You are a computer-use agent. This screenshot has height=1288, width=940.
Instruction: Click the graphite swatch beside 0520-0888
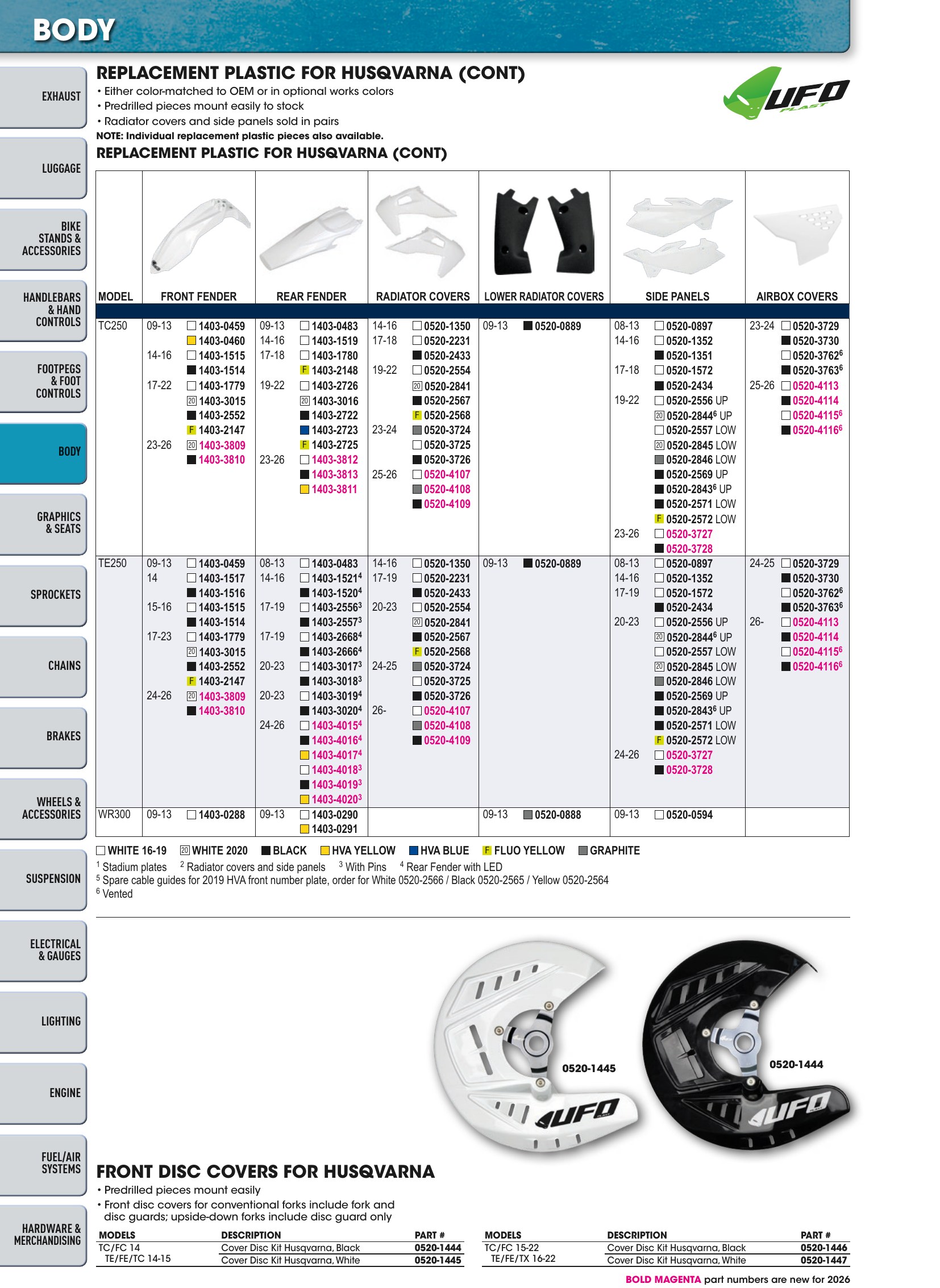528,815
